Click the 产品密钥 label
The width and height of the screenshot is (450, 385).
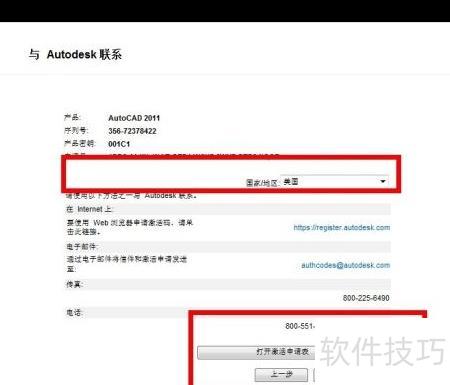tap(80, 143)
